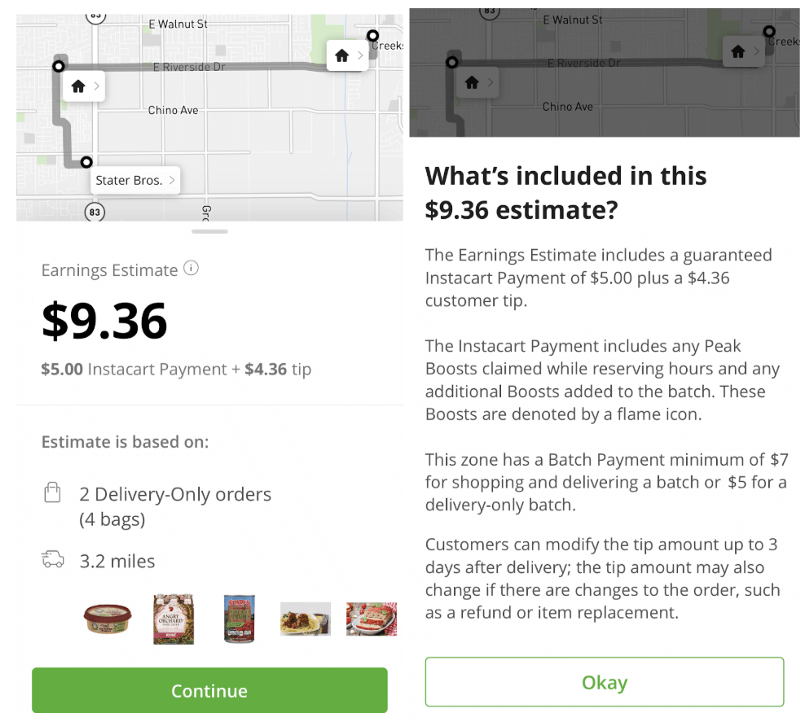The width and height of the screenshot is (800, 721).
Task: Expand the chevron on the bright map's left home marker
Action: click(x=96, y=87)
